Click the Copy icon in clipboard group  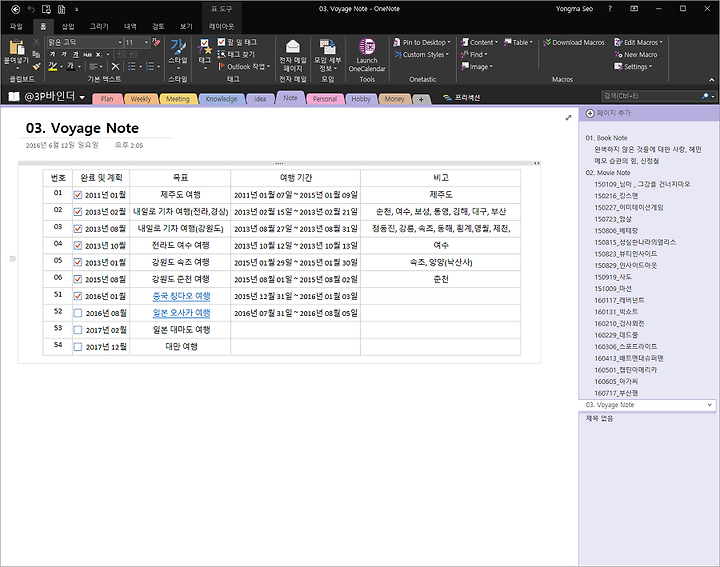[x=36, y=54]
